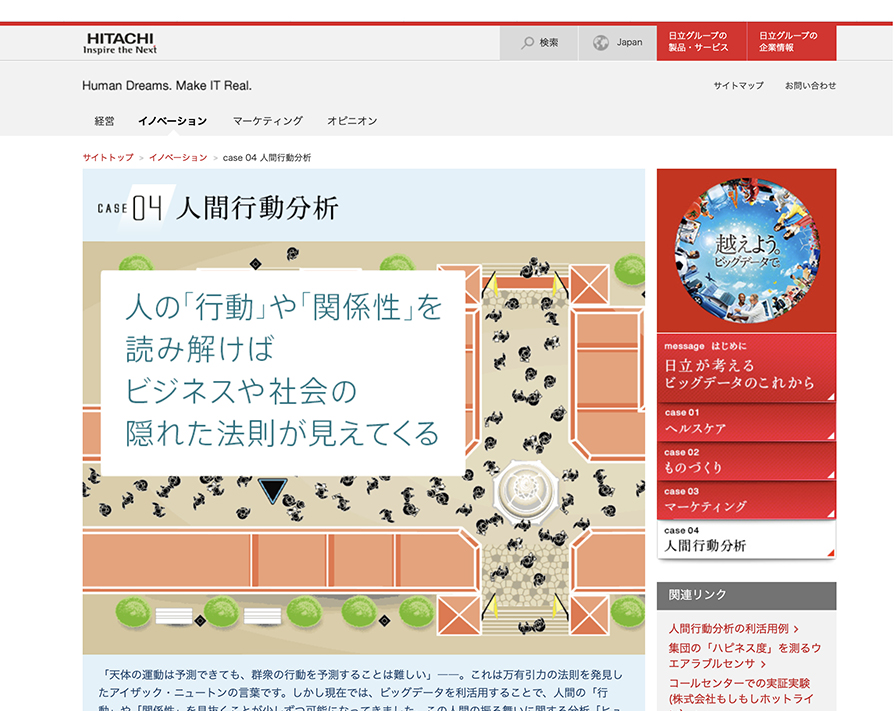Screen dimensions: 894x711
Task: Click the white circular fountain in the plaza
Action: point(522,487)
